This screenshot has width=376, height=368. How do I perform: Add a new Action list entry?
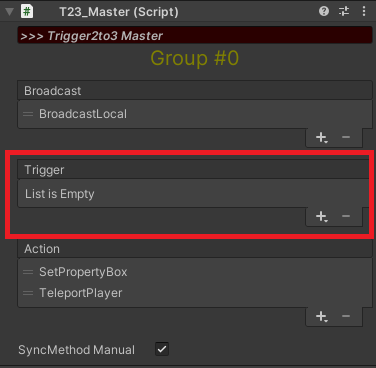click(x=322, y=316)
